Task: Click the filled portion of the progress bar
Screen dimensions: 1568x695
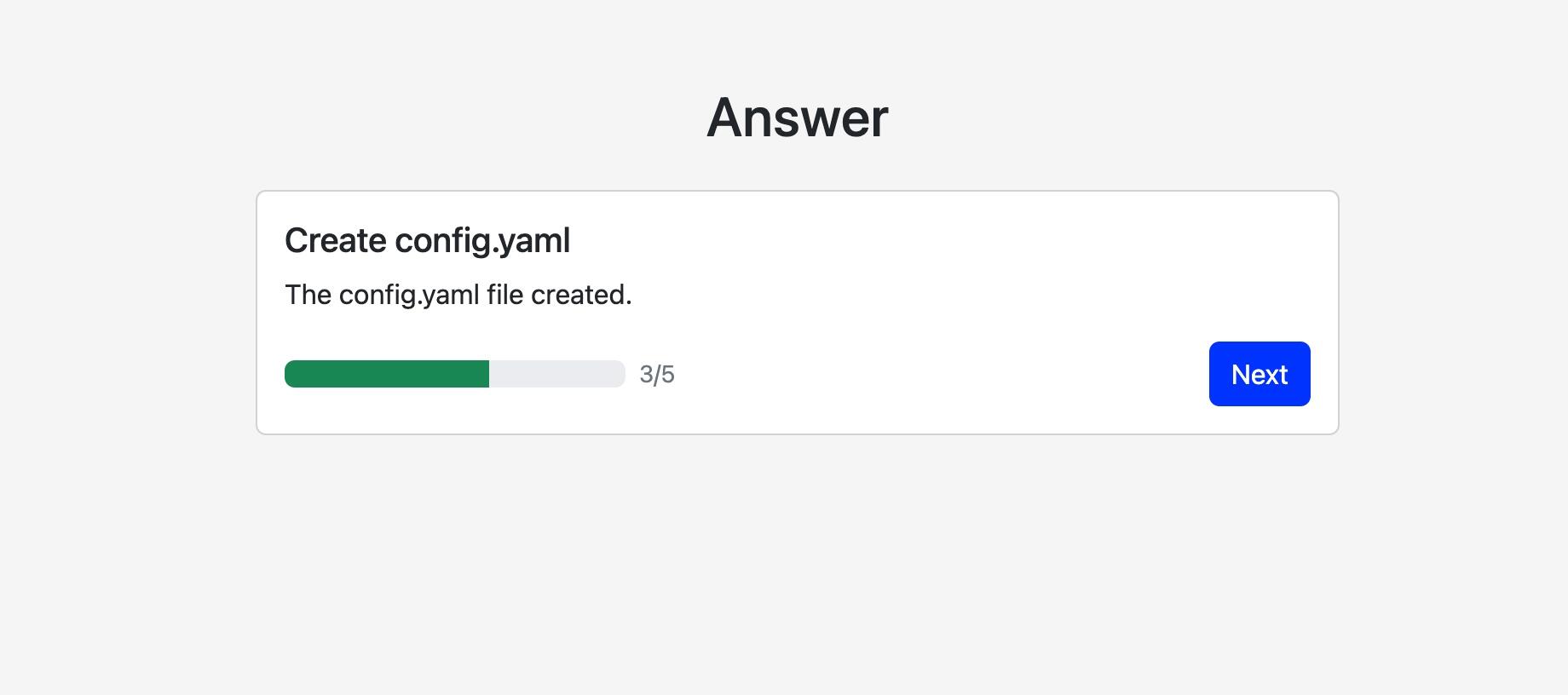Action: [x=383, y=374]
